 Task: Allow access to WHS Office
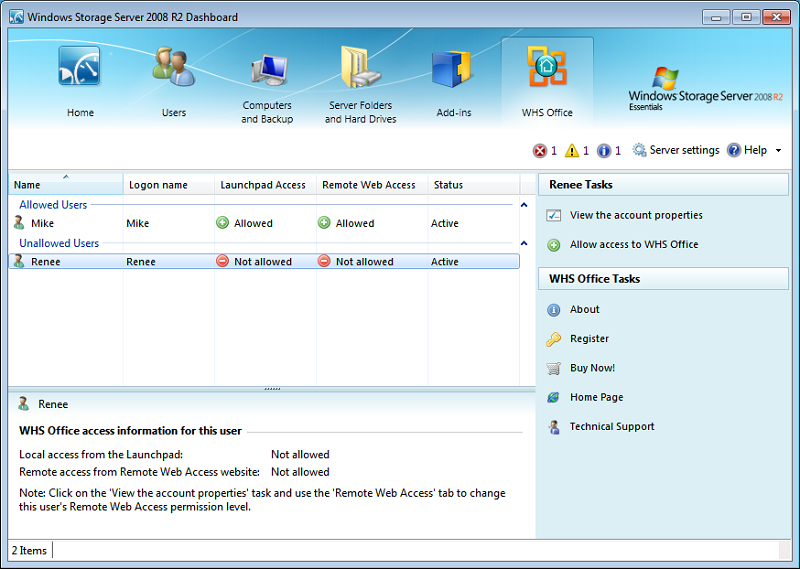(x=634, y=244)
